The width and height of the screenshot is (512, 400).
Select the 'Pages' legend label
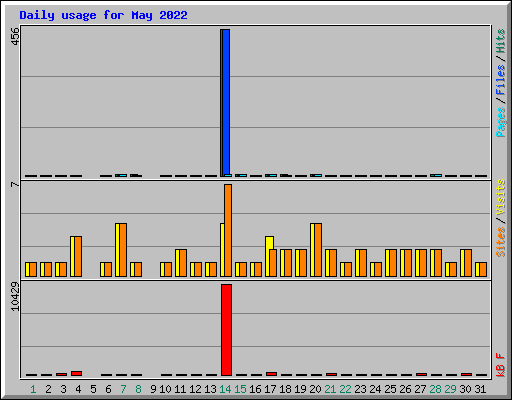pyautogui.click(x=501, y=122)
